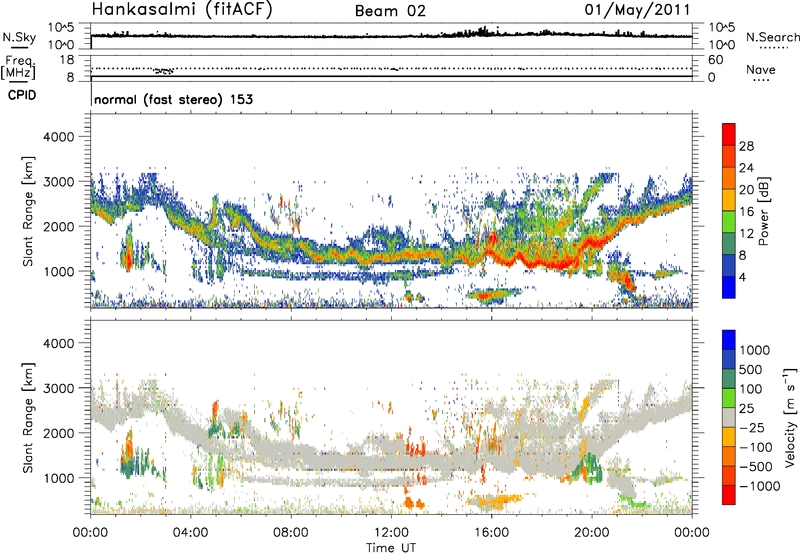The image size is (800, 554).
Task: Click the 'Time UT' axis label
Action: [x=391, y=548]
